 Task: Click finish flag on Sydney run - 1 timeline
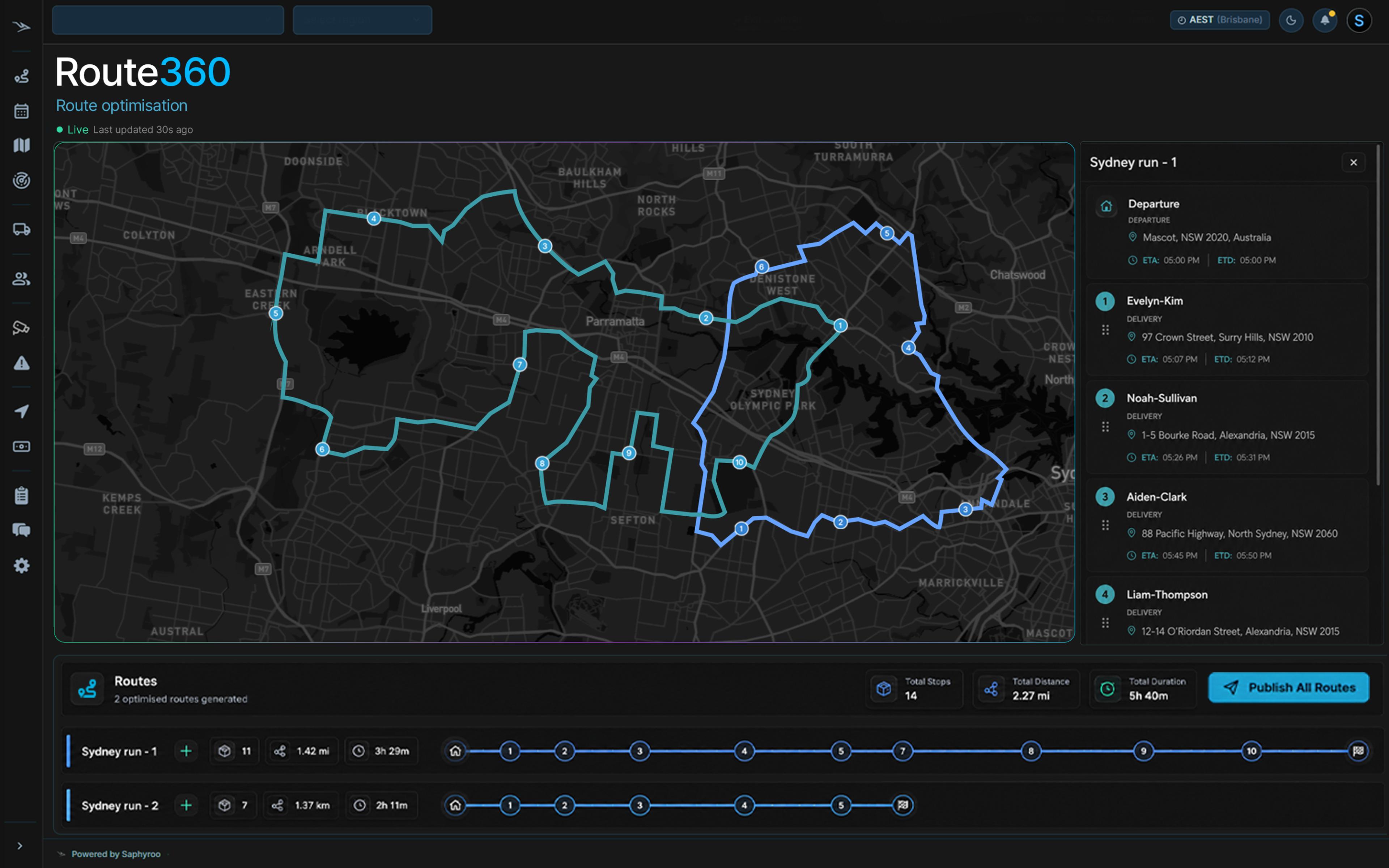click(x=1358, y=751)
